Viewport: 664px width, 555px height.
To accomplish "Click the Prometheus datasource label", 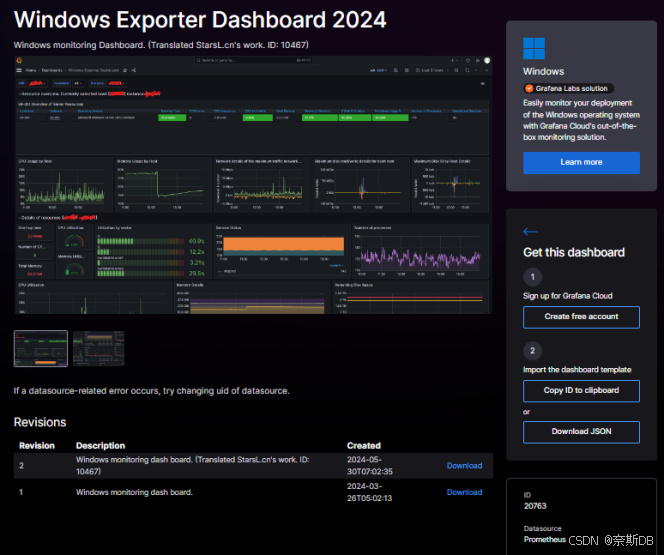I will (545, 540).
